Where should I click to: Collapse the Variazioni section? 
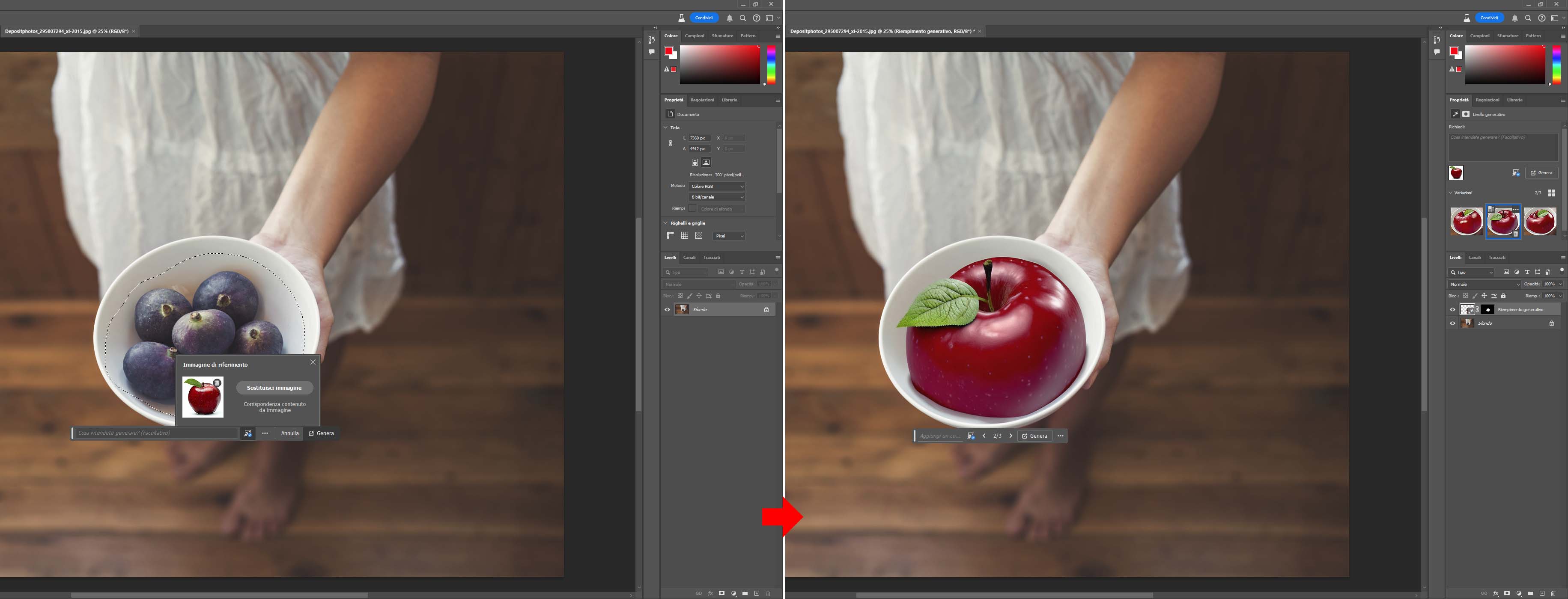1451,193
